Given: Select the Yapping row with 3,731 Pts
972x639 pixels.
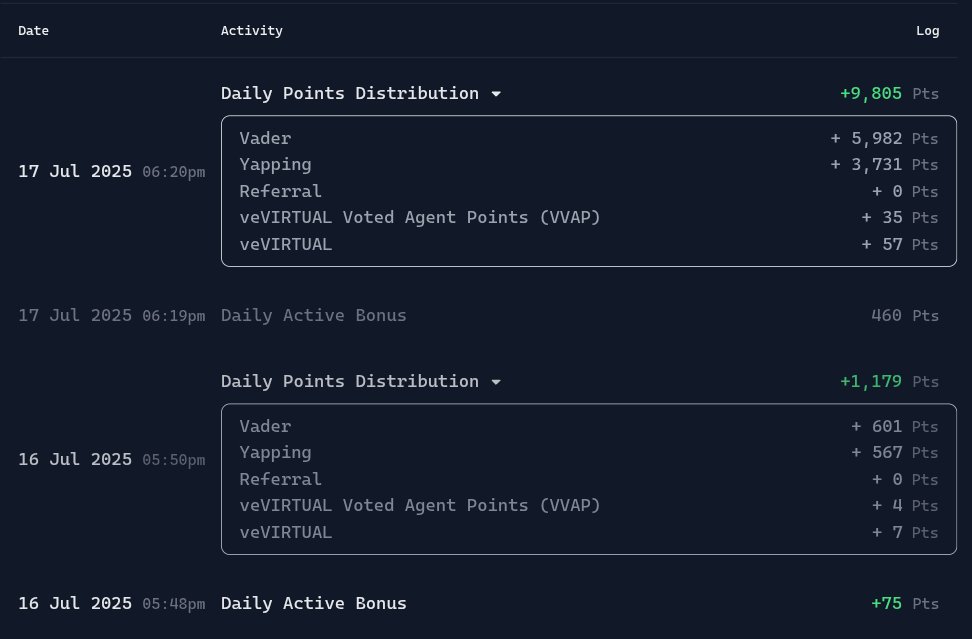Looking at the screenshot, I should 589,165.
